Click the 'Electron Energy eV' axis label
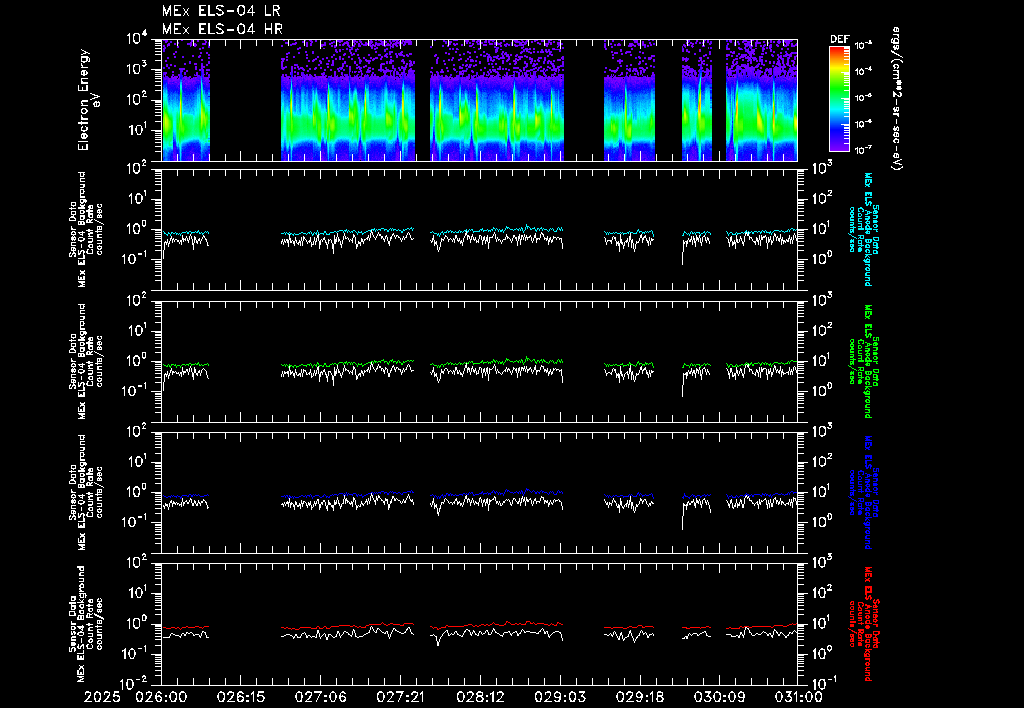The height and width of the screenshot is (708, 1024). [88, 100]
